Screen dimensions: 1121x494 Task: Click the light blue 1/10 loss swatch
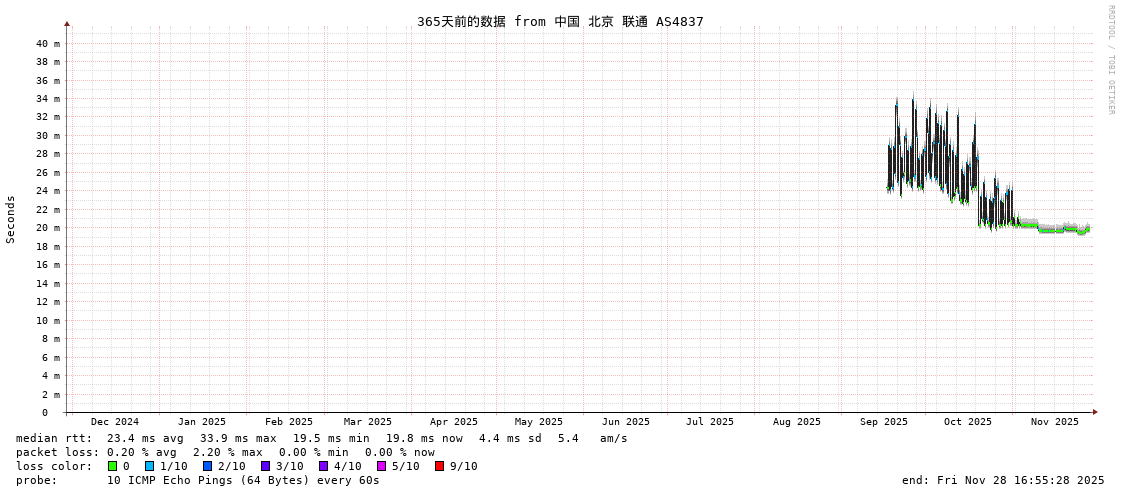click(149, 466)
